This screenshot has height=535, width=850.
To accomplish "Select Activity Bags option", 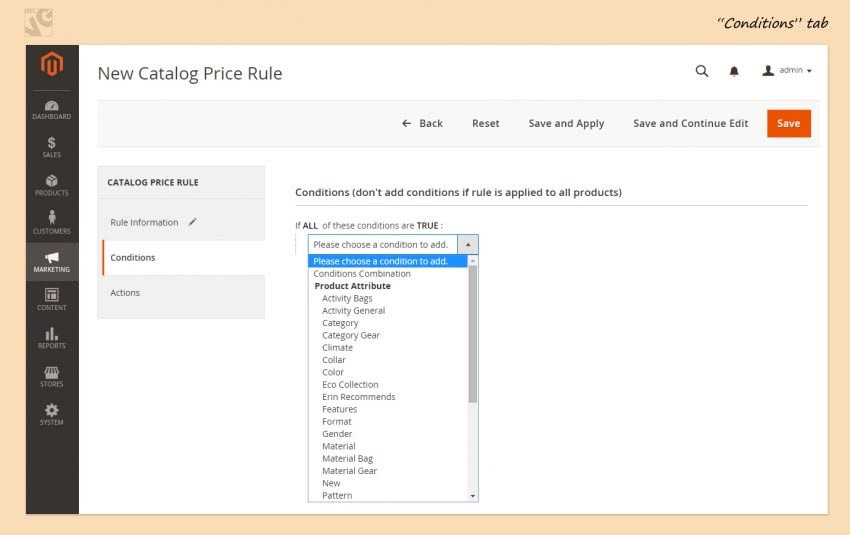I will (347, 298).
